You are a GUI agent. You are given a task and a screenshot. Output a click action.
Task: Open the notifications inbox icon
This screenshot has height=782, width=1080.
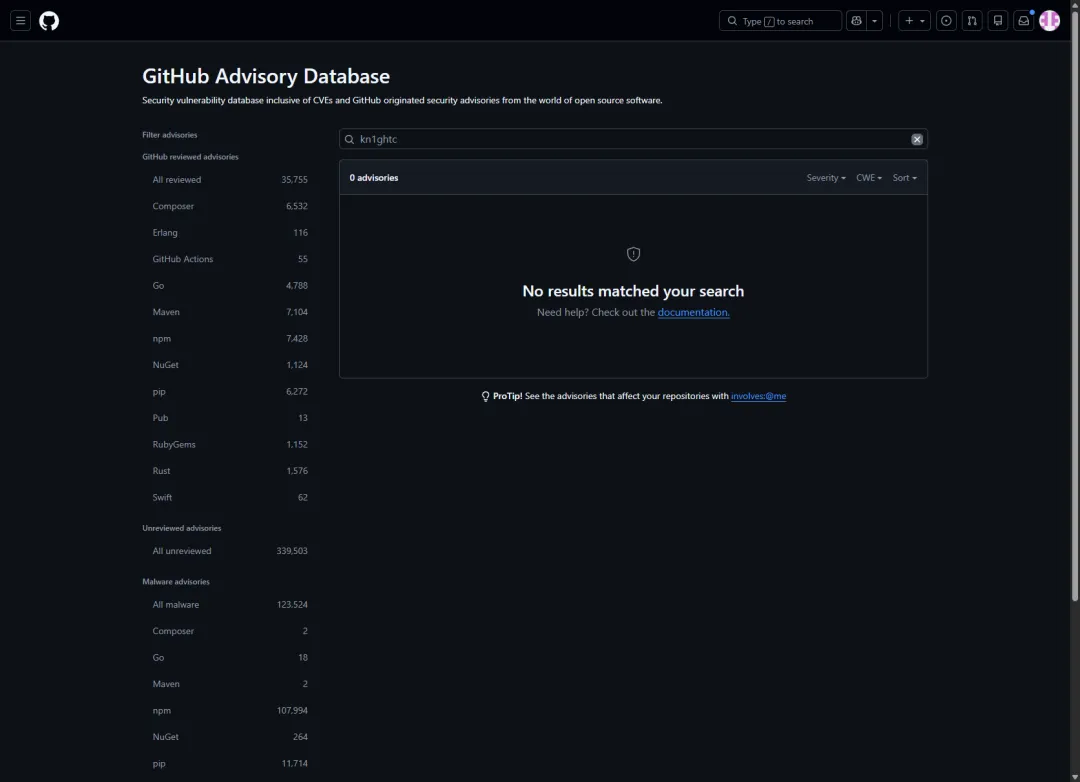point(1024,21)
